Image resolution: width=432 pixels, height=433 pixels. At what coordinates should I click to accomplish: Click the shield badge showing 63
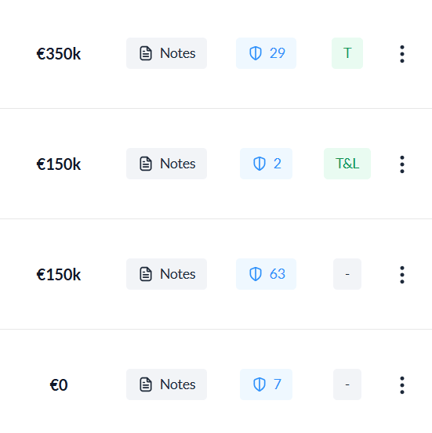[266, 274]
